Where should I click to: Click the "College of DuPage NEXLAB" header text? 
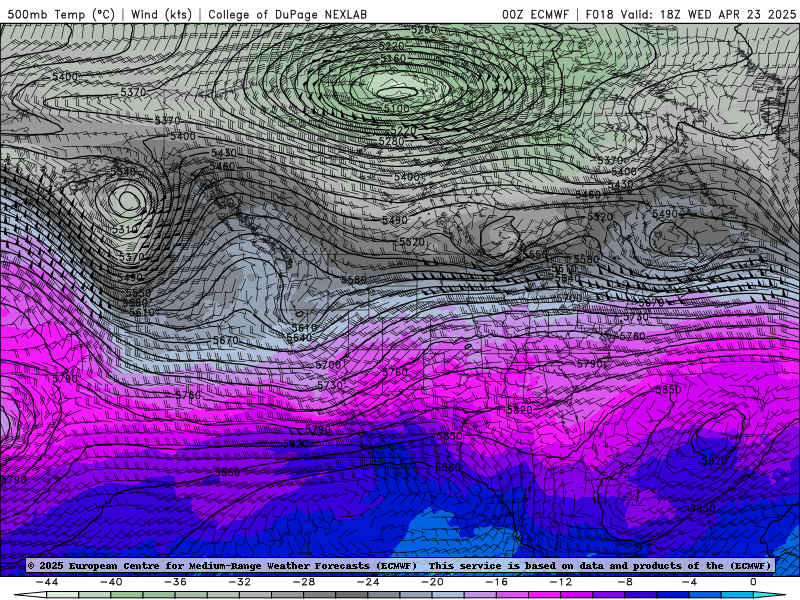tap(287, 14)
